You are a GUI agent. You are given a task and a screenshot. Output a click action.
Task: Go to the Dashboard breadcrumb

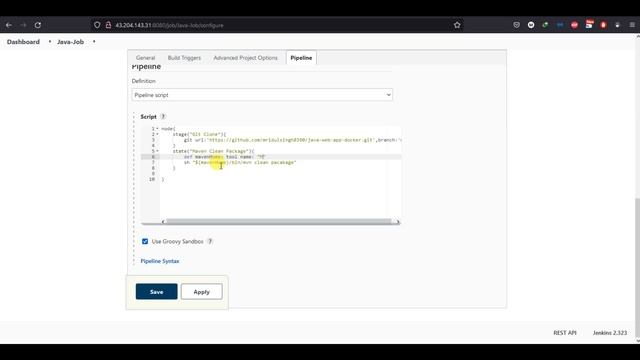click(x=23, y=42)
